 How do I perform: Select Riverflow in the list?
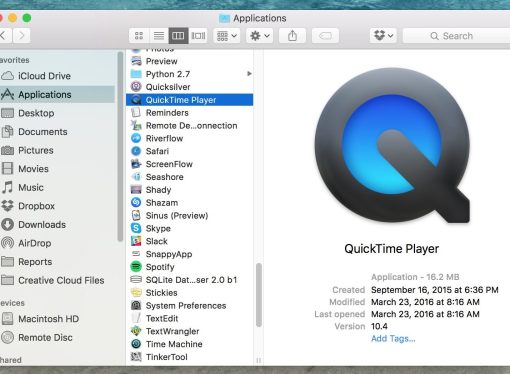click(x=189, y=138)
